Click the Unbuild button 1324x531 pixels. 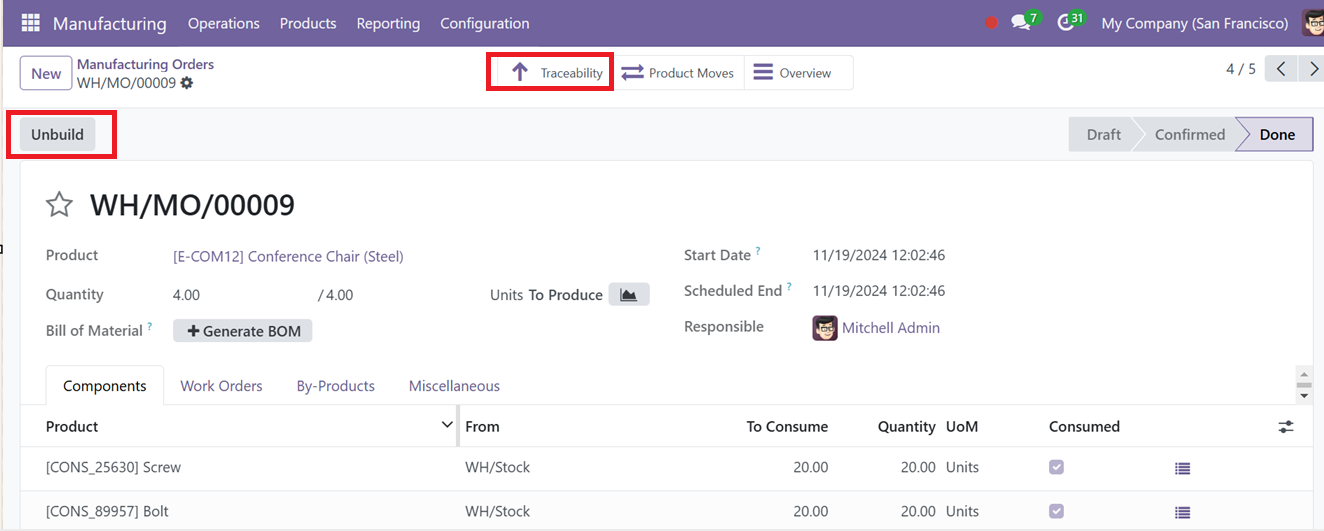[57, 134]
